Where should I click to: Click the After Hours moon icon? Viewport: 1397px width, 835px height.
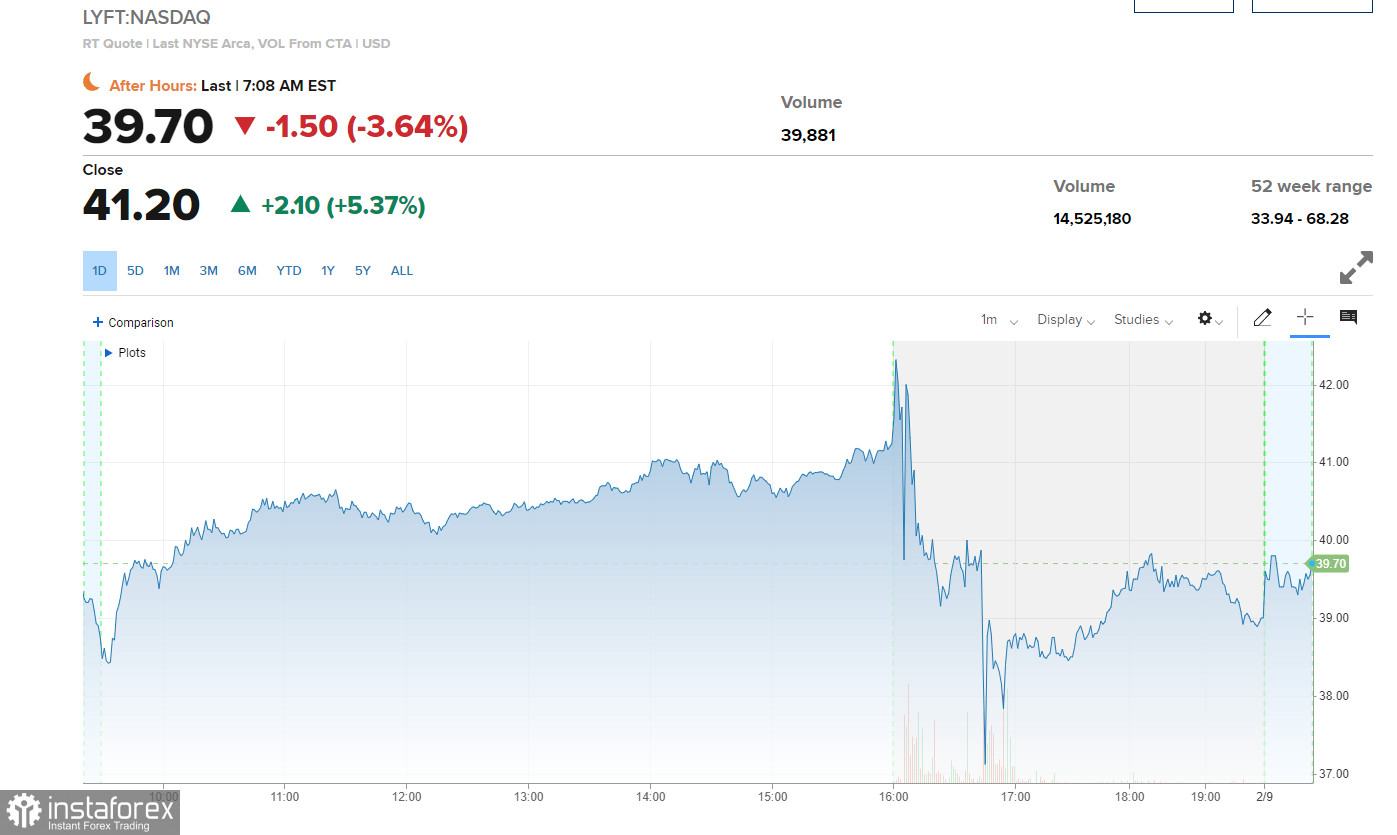tap(92, 83)
